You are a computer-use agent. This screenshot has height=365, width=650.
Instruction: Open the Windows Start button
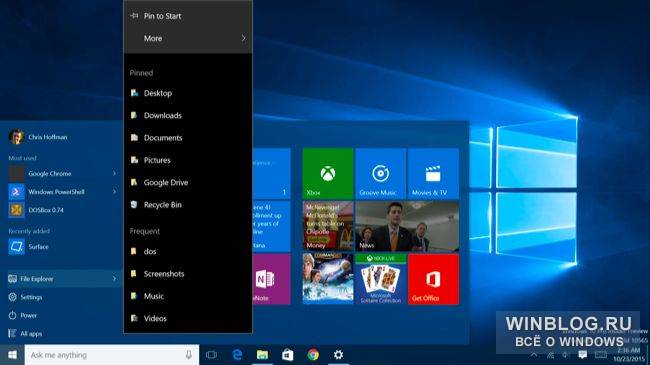pos(12,355)
